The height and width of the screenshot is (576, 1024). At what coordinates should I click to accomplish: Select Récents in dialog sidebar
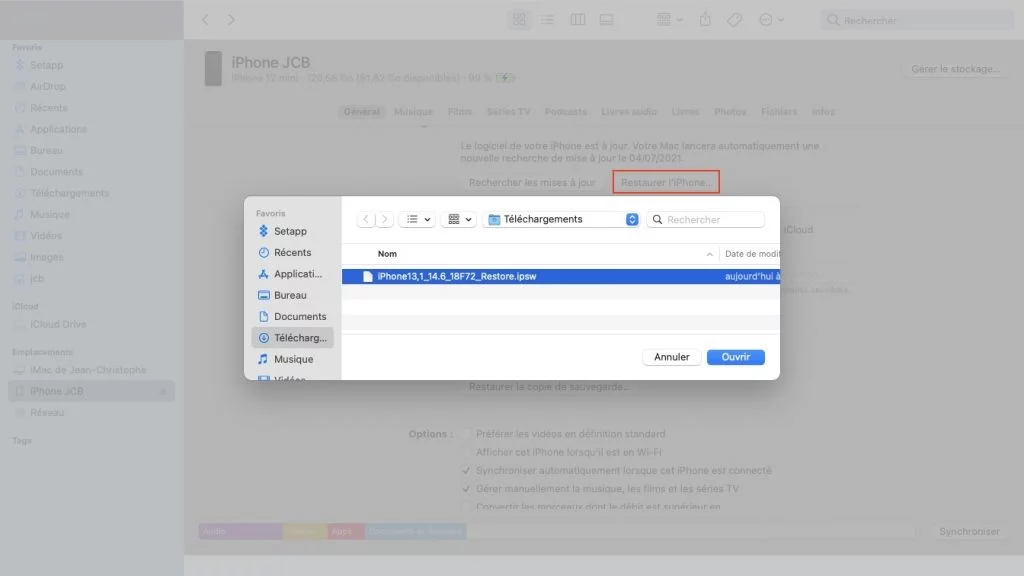(x=292, y=252)
